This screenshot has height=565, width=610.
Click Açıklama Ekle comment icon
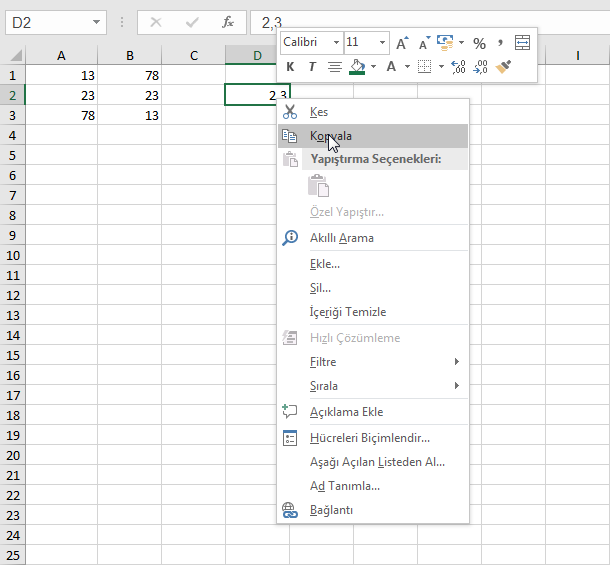pyautogui.click(x=290, y=412)
